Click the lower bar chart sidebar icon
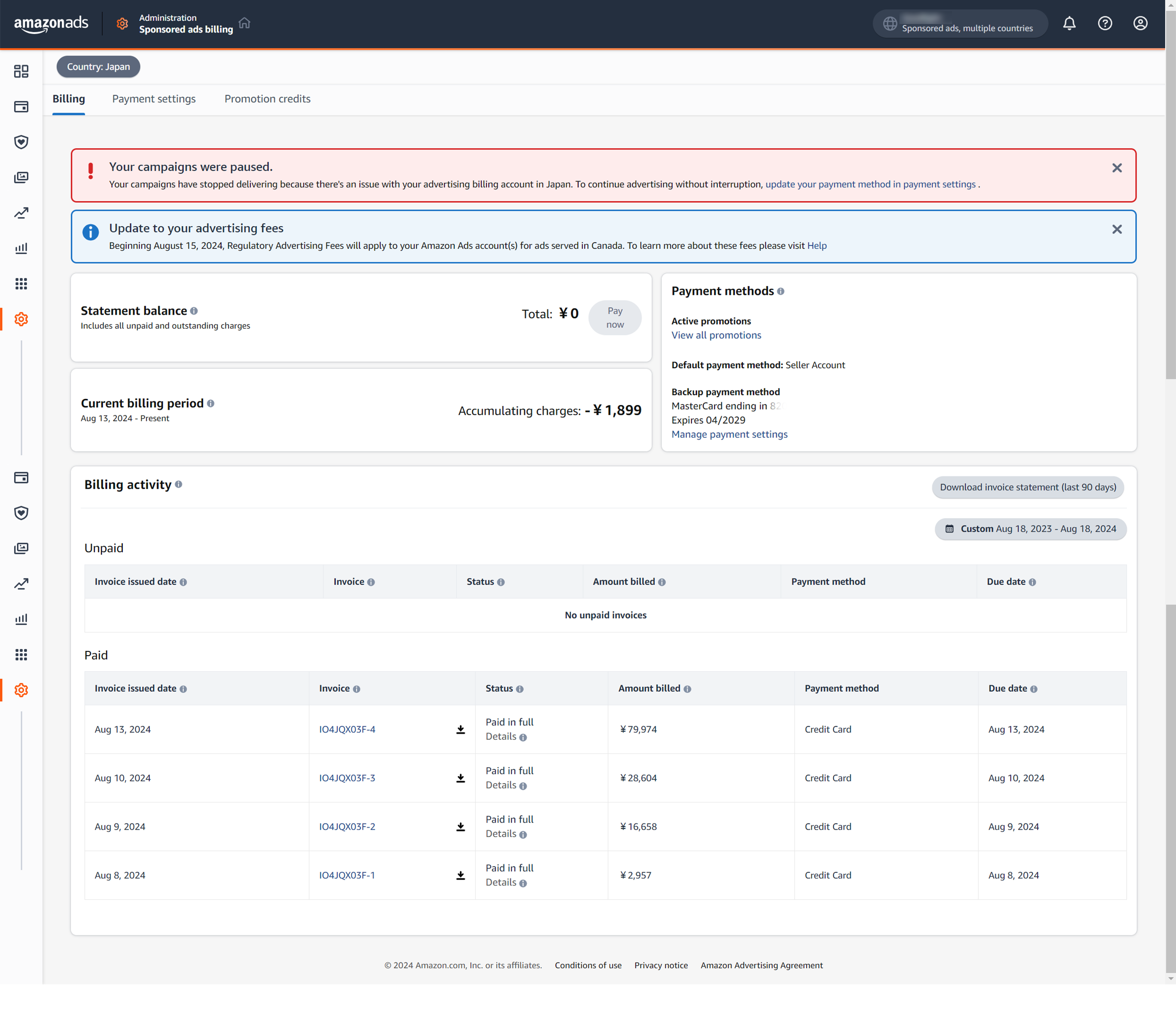Viewport: 1176px width, 1014px height. [x=21, y=619]
